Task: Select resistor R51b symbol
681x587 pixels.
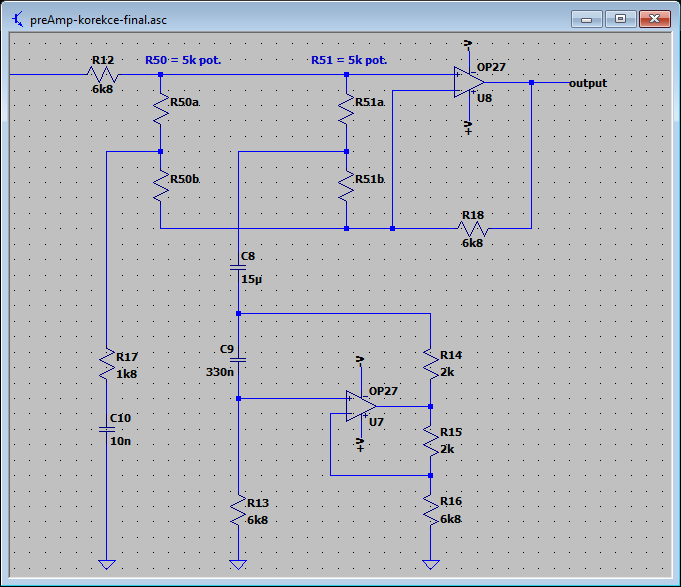Action: [346, 186]
